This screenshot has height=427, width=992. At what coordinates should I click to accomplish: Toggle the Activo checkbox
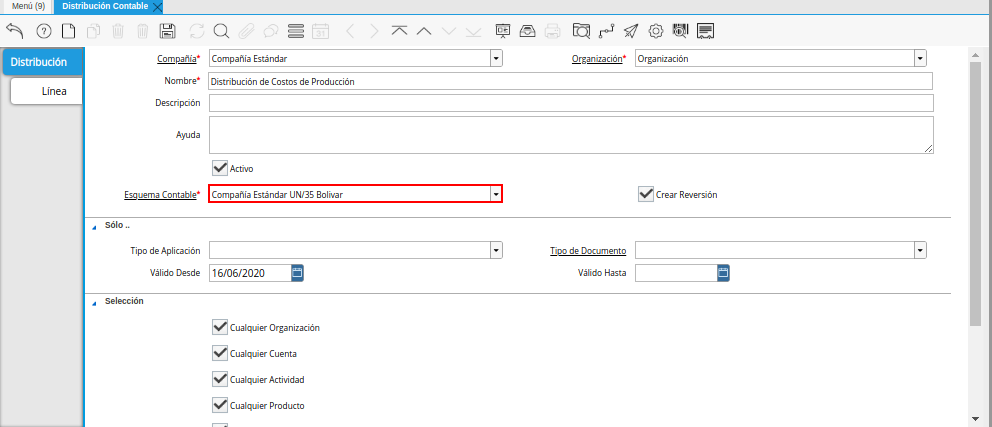[x=220, y=168]
